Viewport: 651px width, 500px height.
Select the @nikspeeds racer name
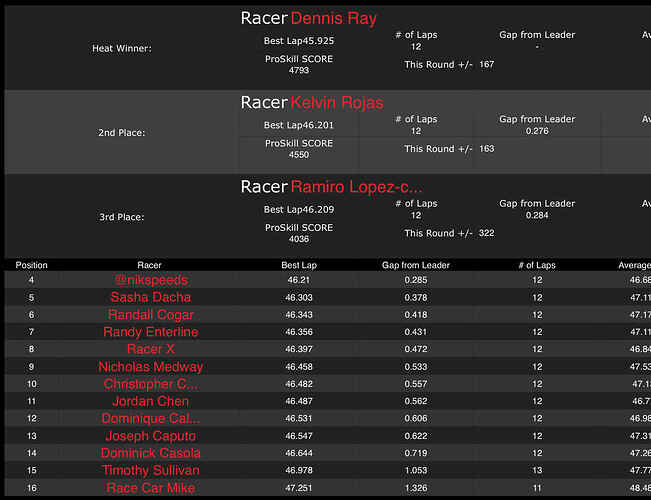pyautogui.click(x=150, y=280)
